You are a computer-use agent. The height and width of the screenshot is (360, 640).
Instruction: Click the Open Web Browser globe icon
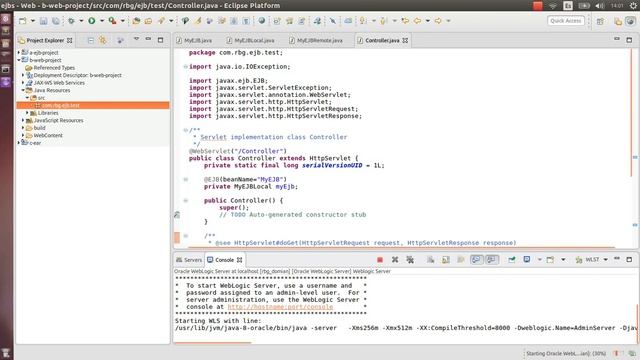[262, 21]
